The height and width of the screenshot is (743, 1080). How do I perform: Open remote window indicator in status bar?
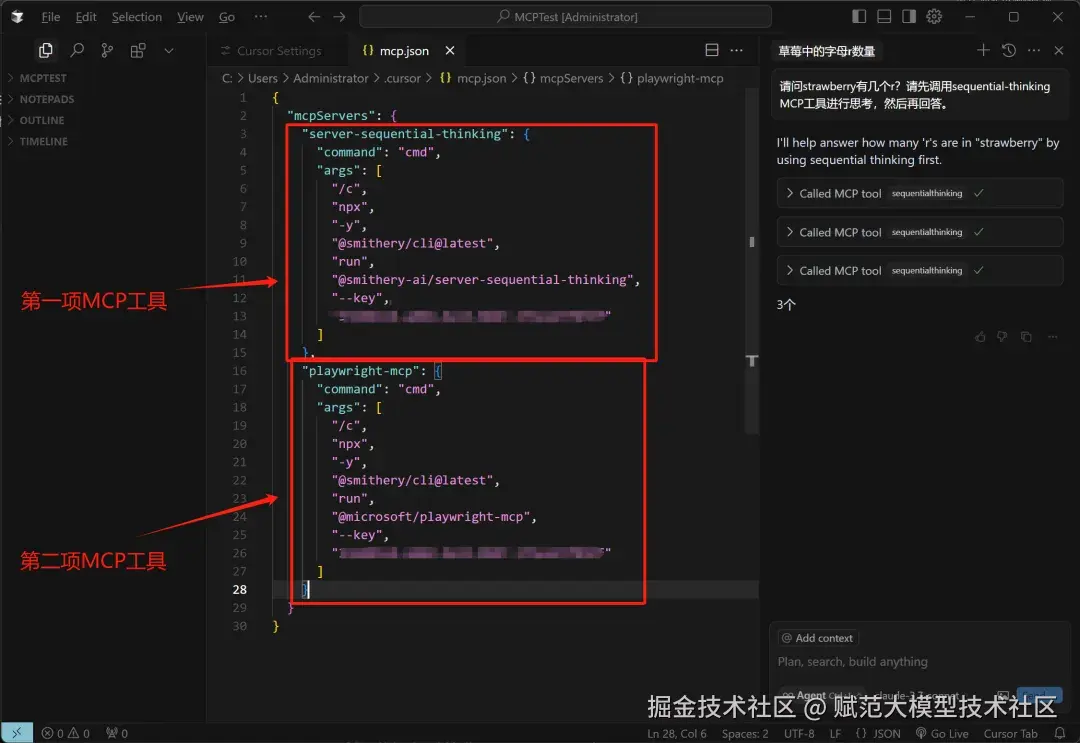(x=17, y=733)
